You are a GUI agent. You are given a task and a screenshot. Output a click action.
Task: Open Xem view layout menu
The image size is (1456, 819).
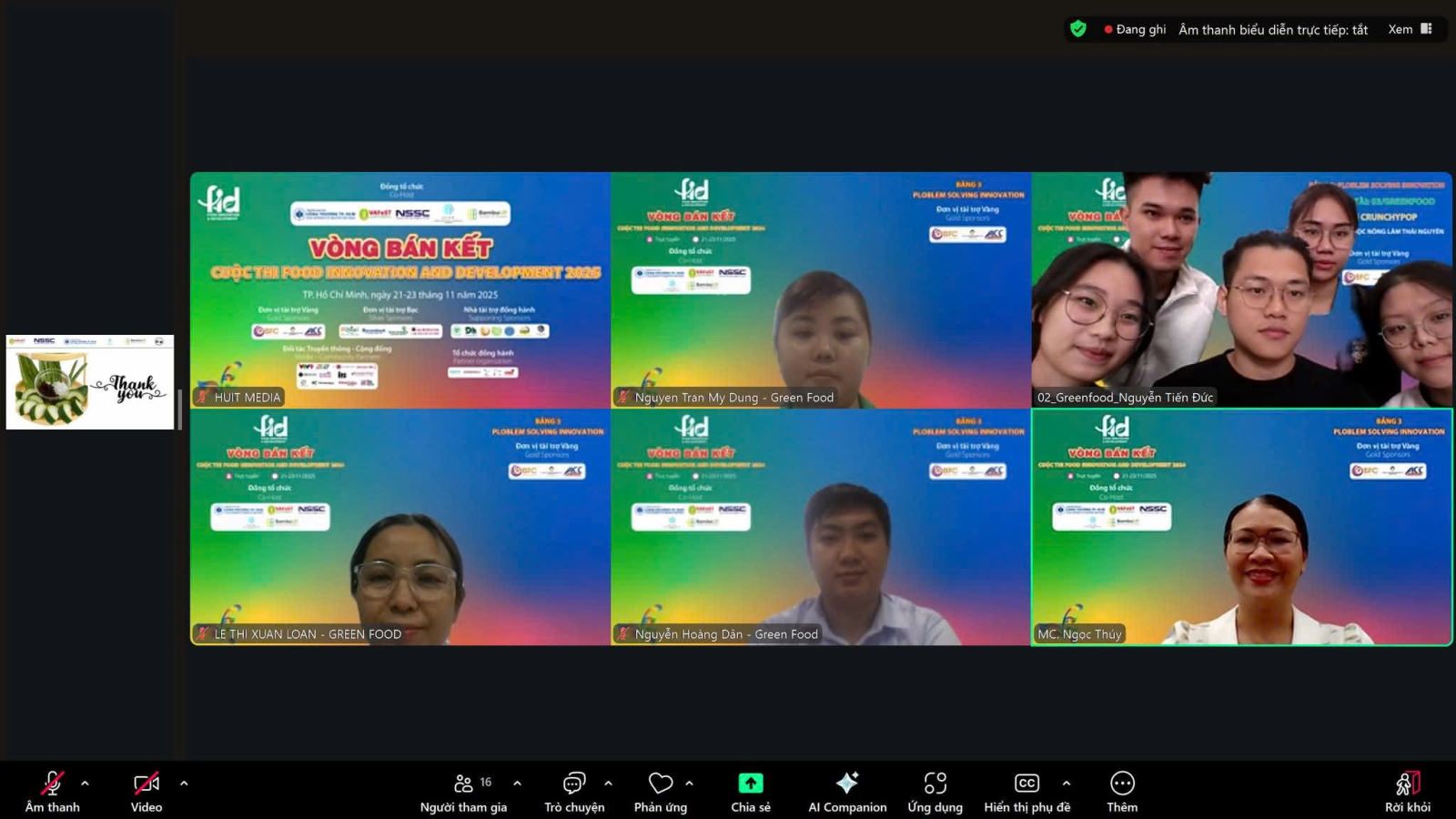[1410, 29]
